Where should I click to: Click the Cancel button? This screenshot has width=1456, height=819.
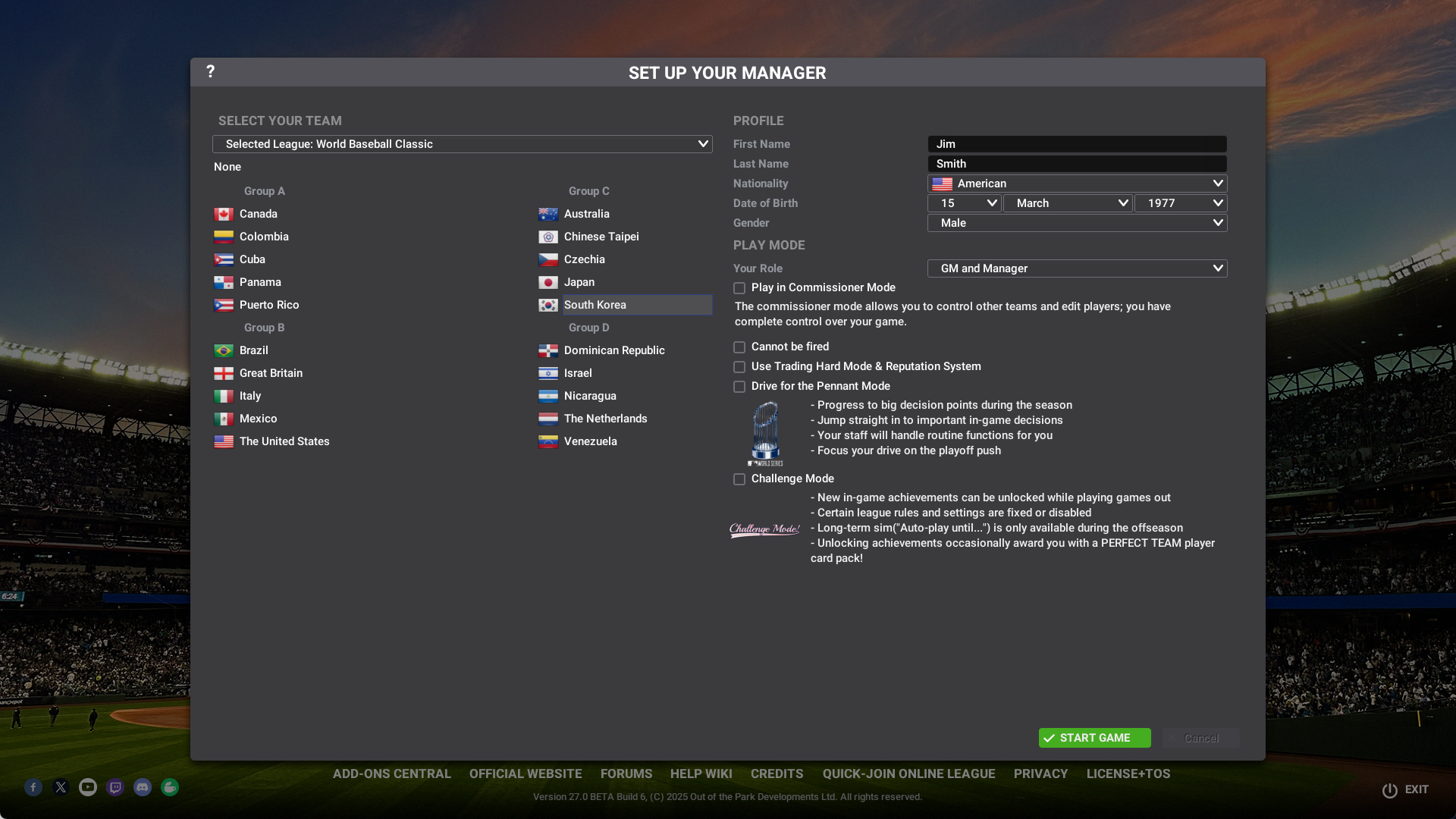click(1201, 738)
